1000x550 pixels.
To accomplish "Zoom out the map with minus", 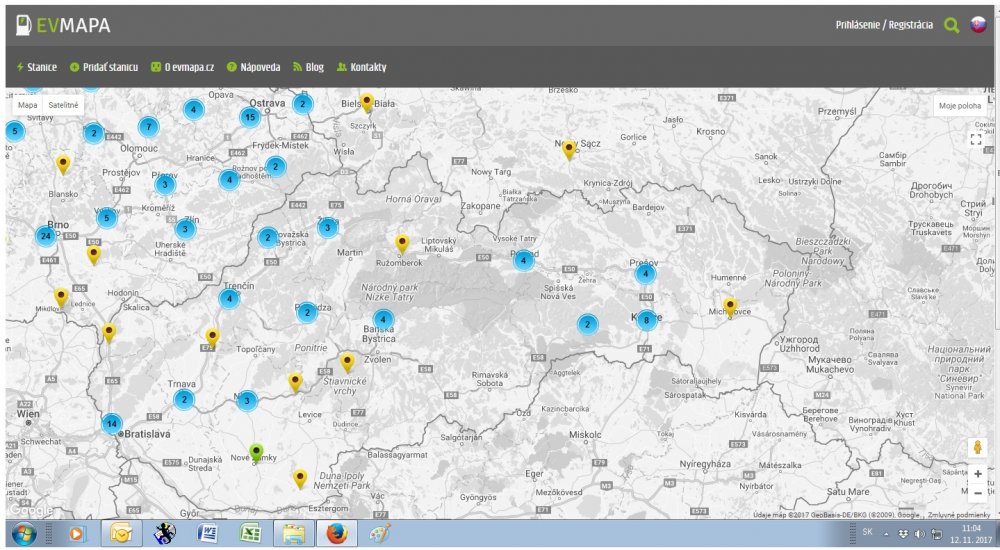I will click(x=978, y=493).
